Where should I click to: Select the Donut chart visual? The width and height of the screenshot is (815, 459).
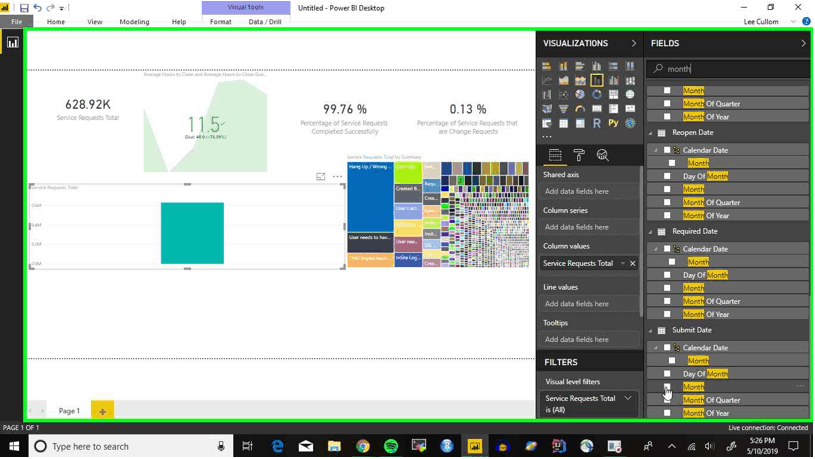tap(597, 95)
